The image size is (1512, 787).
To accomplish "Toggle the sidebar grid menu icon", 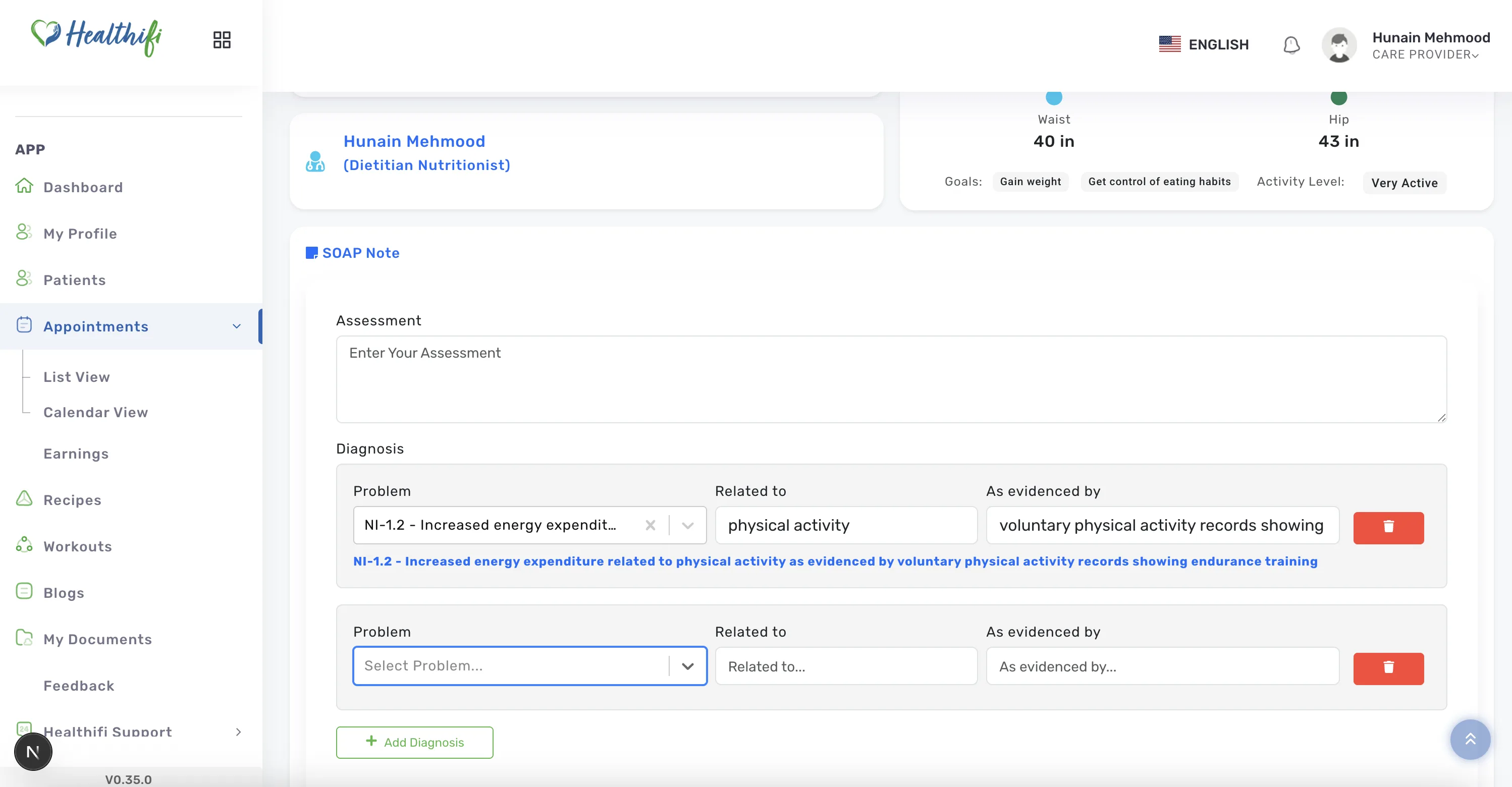I will coord(222,40).
